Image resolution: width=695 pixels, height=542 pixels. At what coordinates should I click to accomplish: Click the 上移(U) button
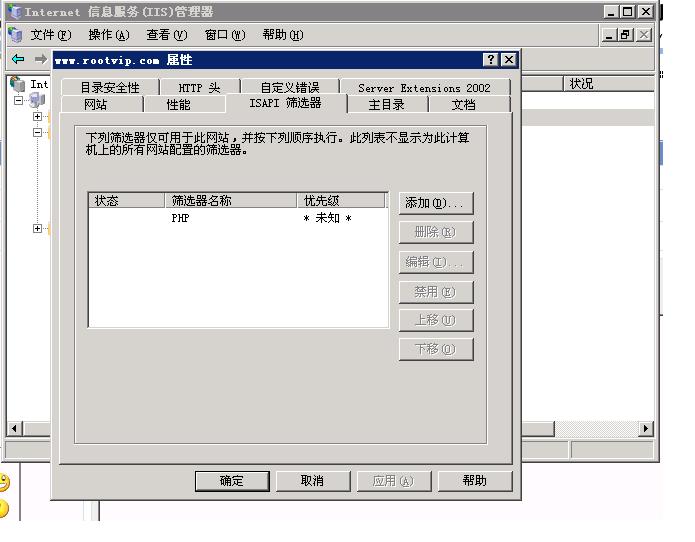pyautogui.click(x=436, y=320)
